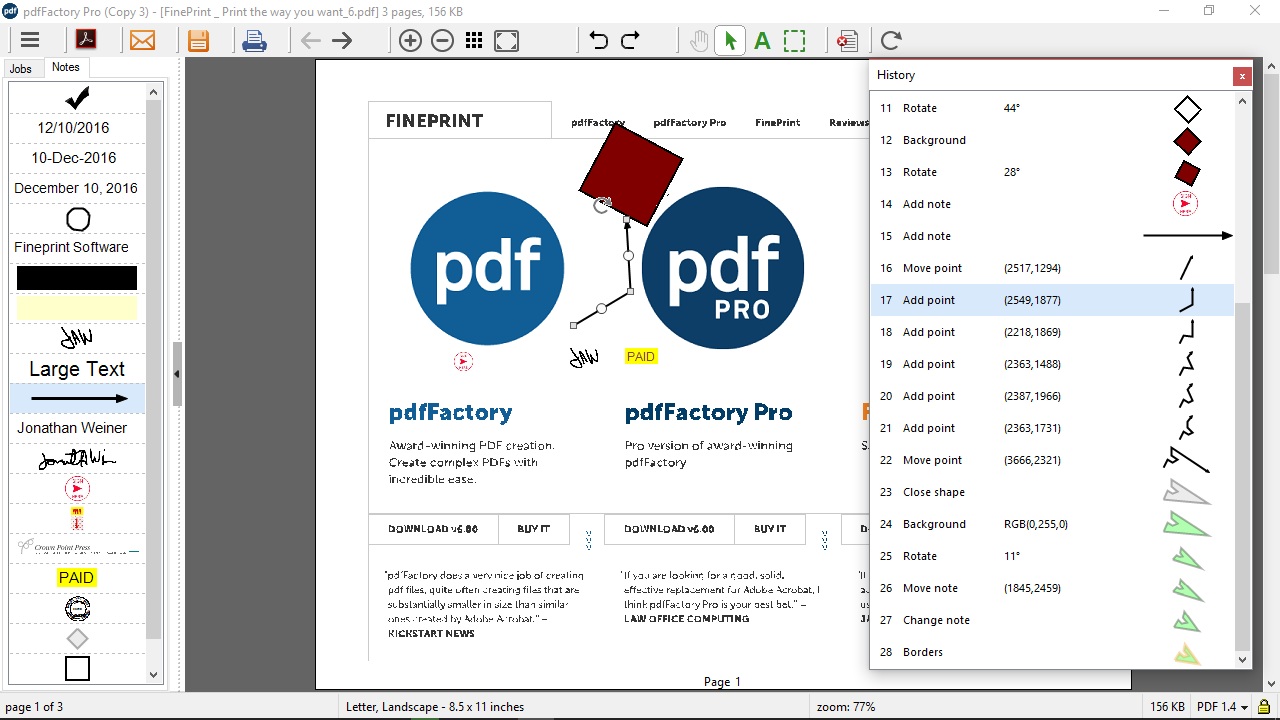The image size is (1280, 720).
Task: Zoom in using the plus magnifier icon
Action: [x=410, y=41]
